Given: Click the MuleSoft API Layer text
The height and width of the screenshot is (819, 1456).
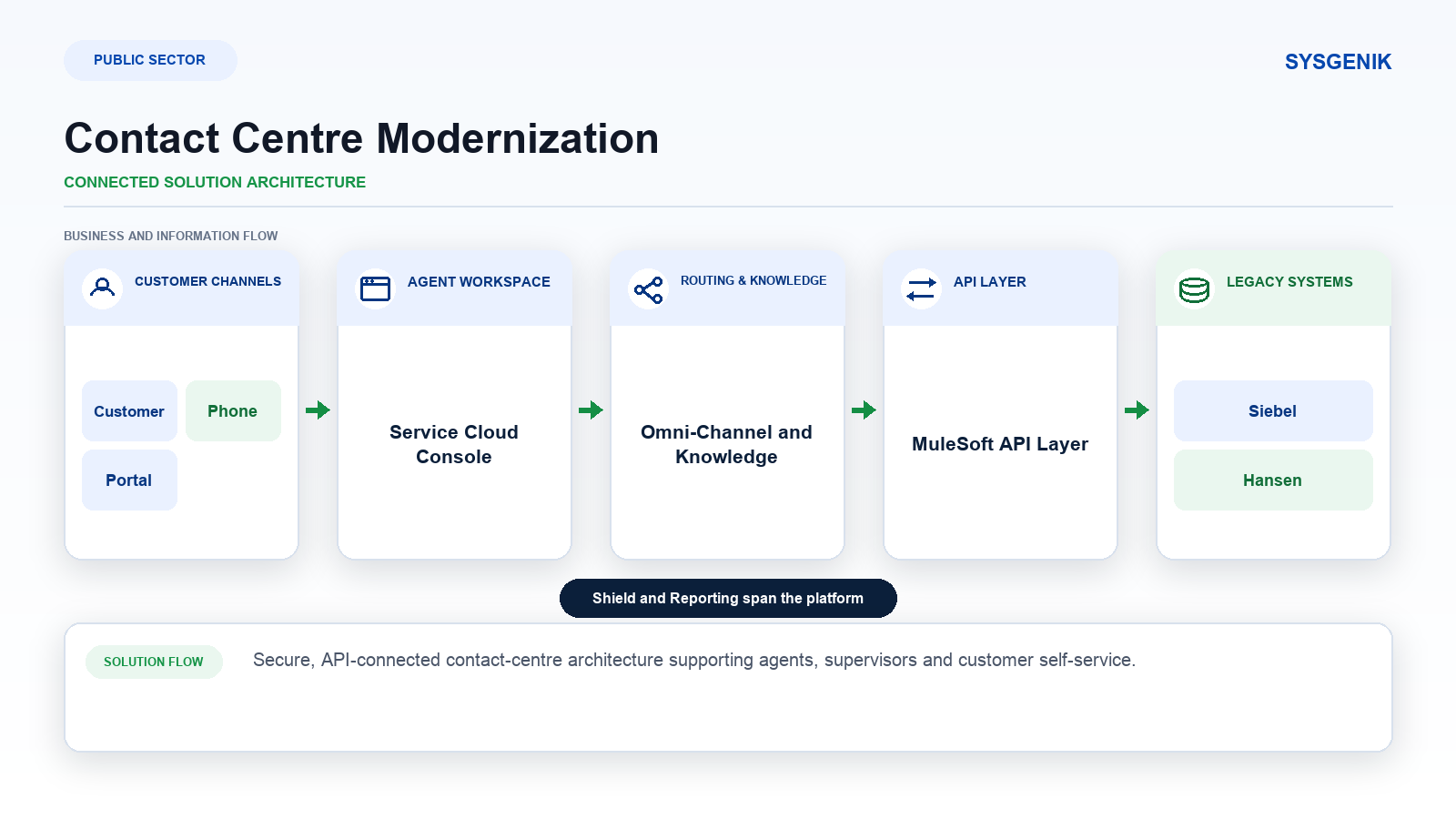Looking at the screenshot, I should [x=1000, y=444].
